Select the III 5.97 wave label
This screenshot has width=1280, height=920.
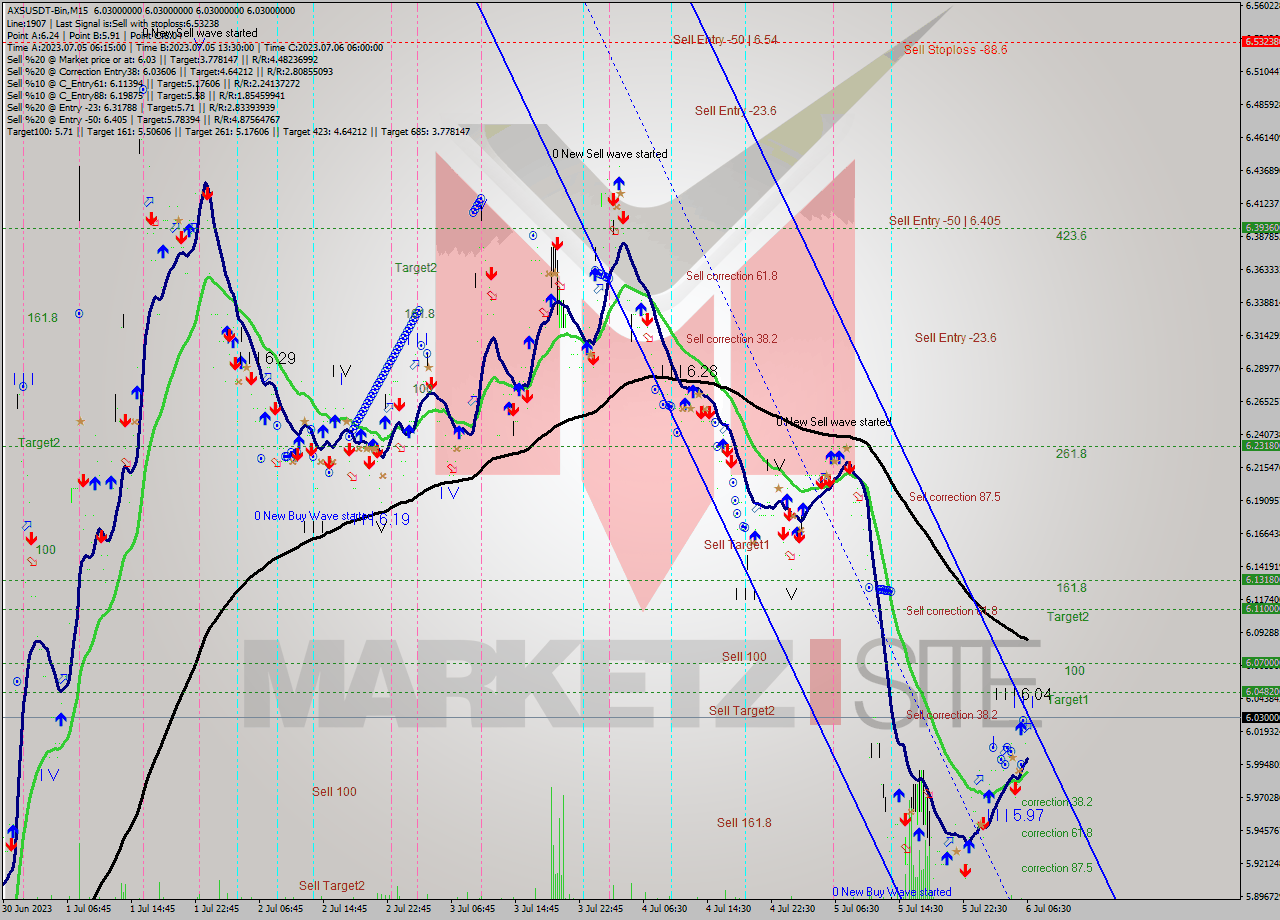(x=1014, y=816)
